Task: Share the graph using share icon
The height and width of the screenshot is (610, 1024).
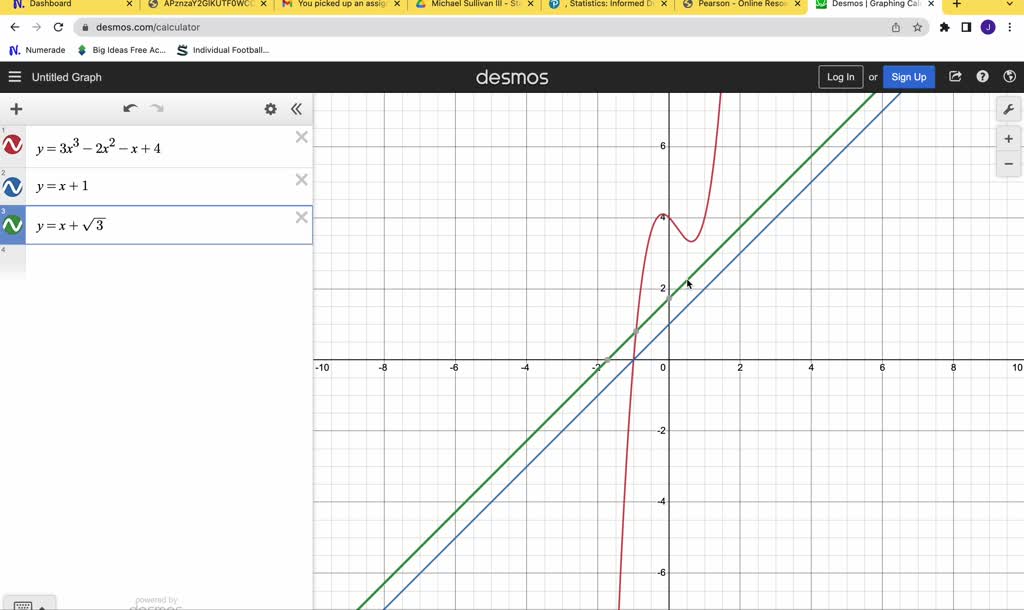Action: (x=955, y=76)
